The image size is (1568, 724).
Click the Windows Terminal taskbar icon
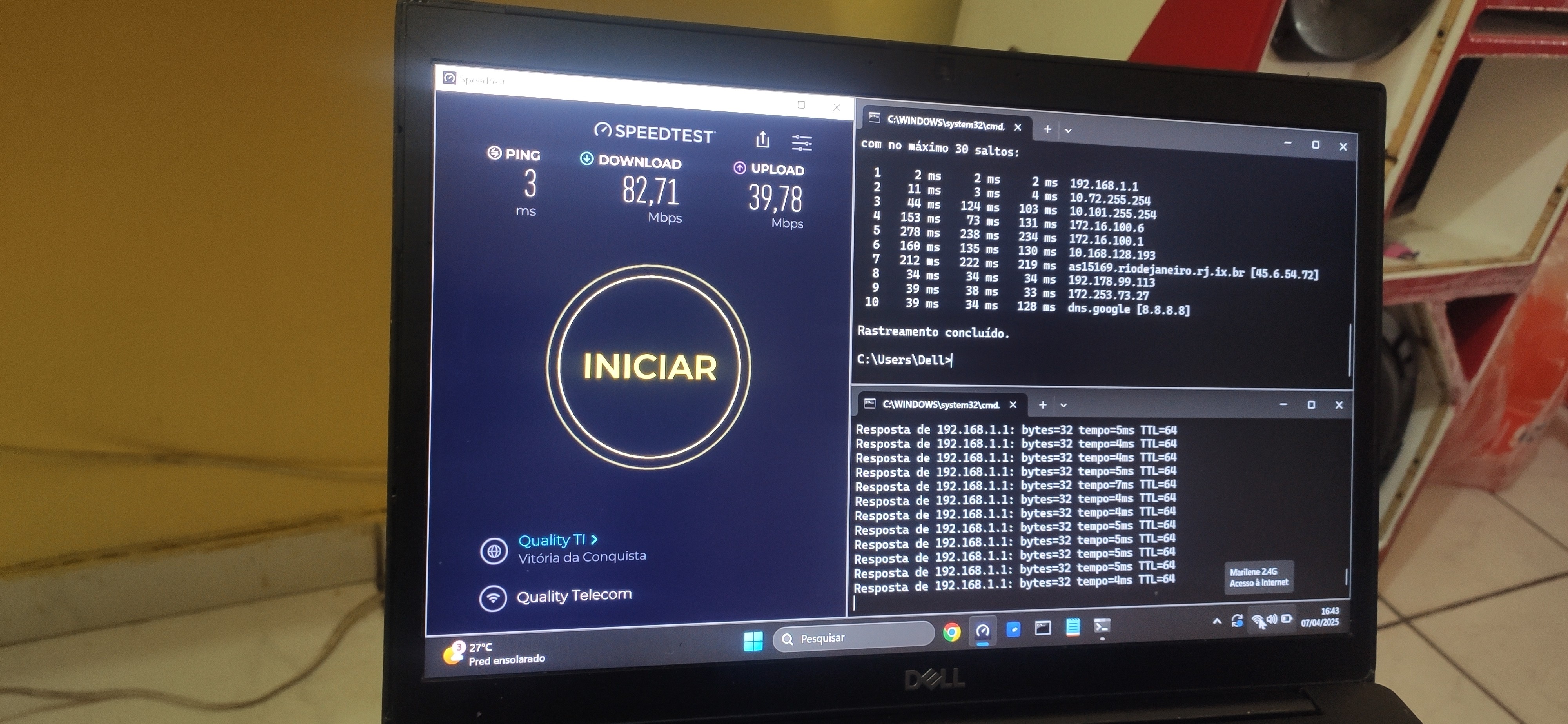[x=1102, y=626]
